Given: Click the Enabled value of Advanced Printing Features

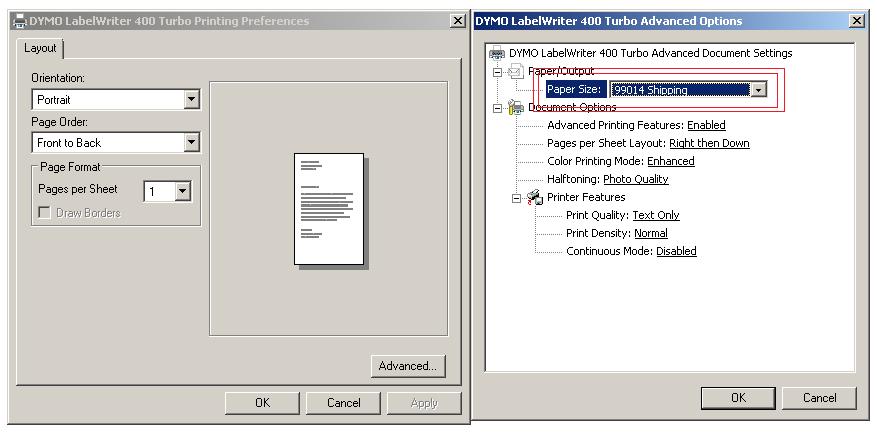Looking at the screenshot, I should [706, 125].
